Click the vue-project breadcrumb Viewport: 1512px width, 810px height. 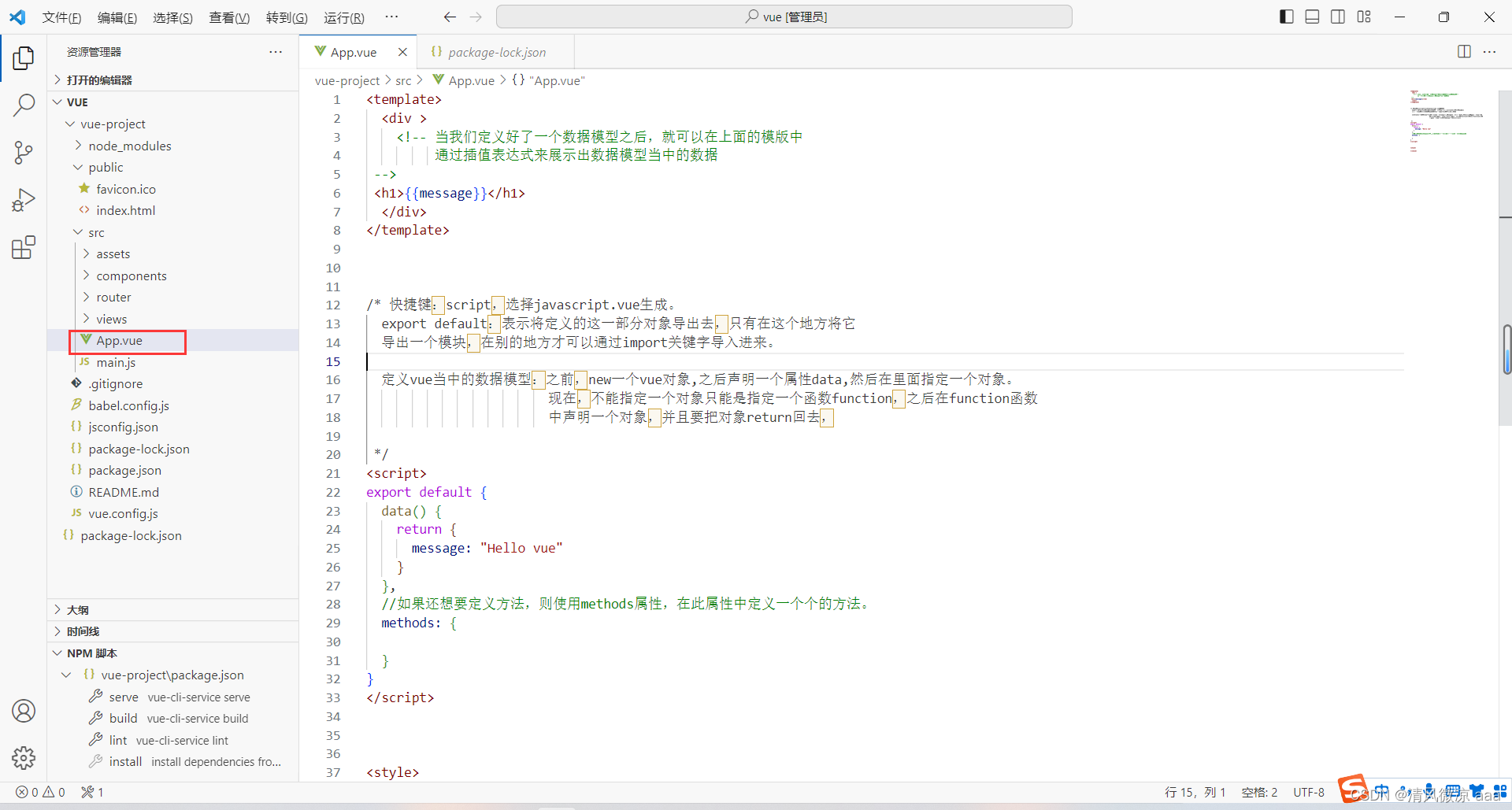tap(347, 80)
